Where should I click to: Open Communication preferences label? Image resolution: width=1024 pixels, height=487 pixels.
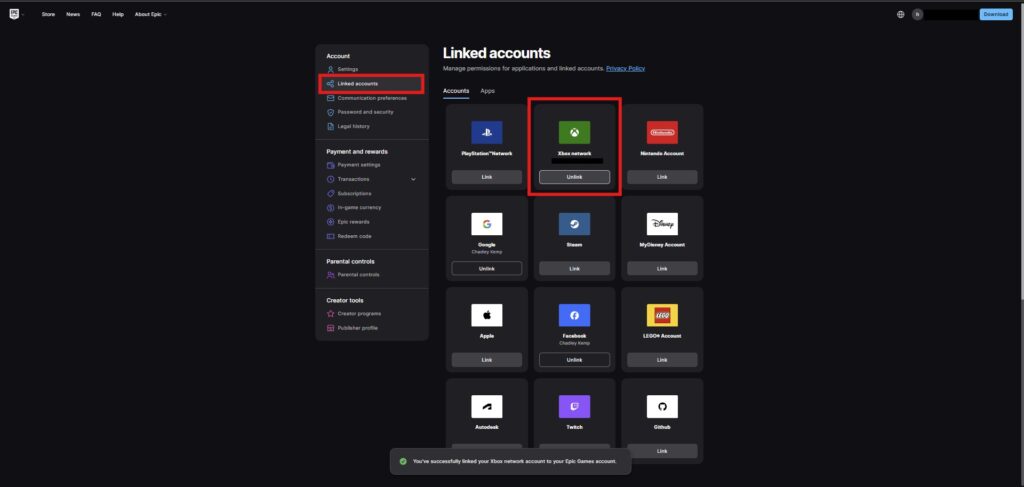click(372, 98)
